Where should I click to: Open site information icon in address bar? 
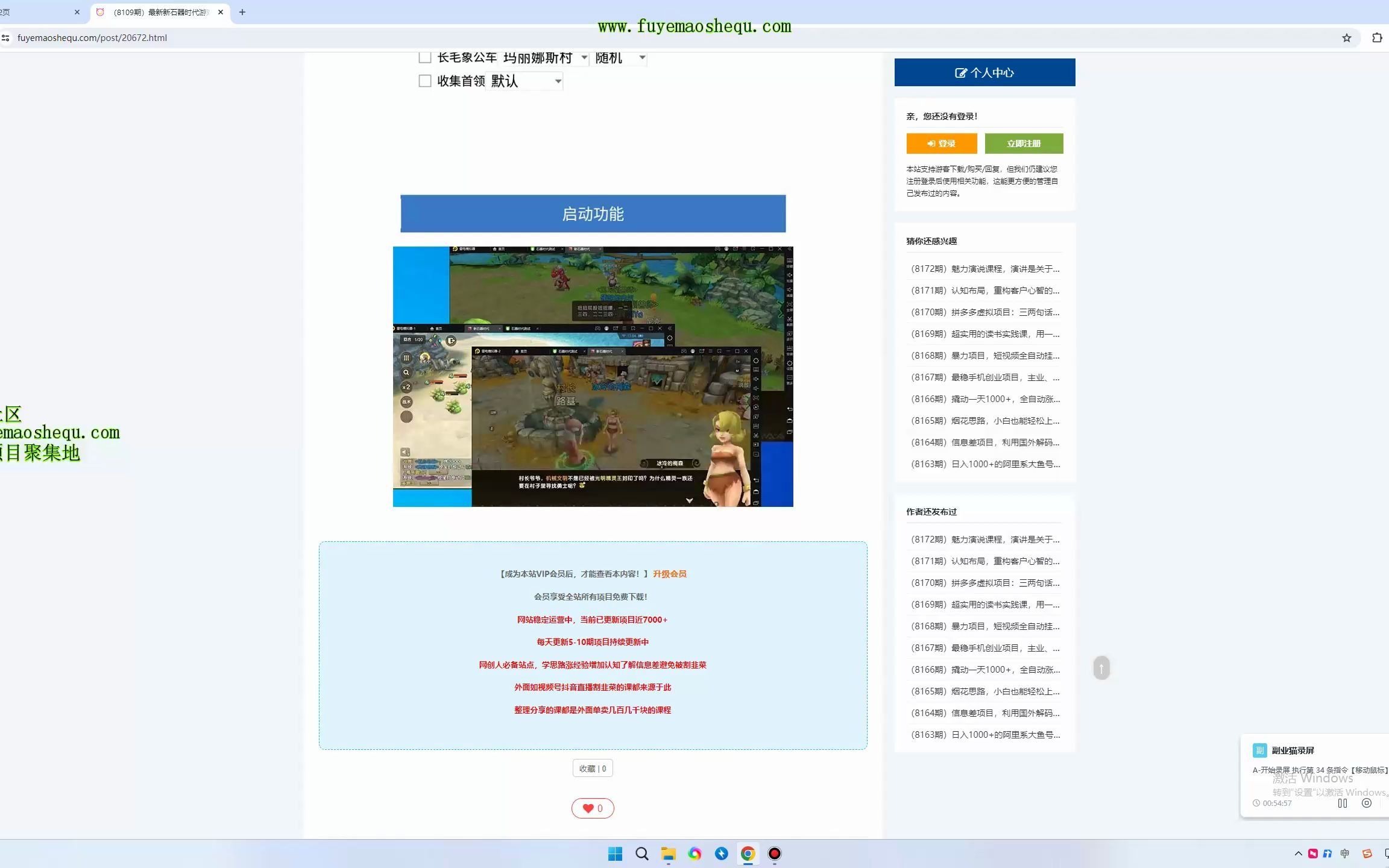(5, 38)
